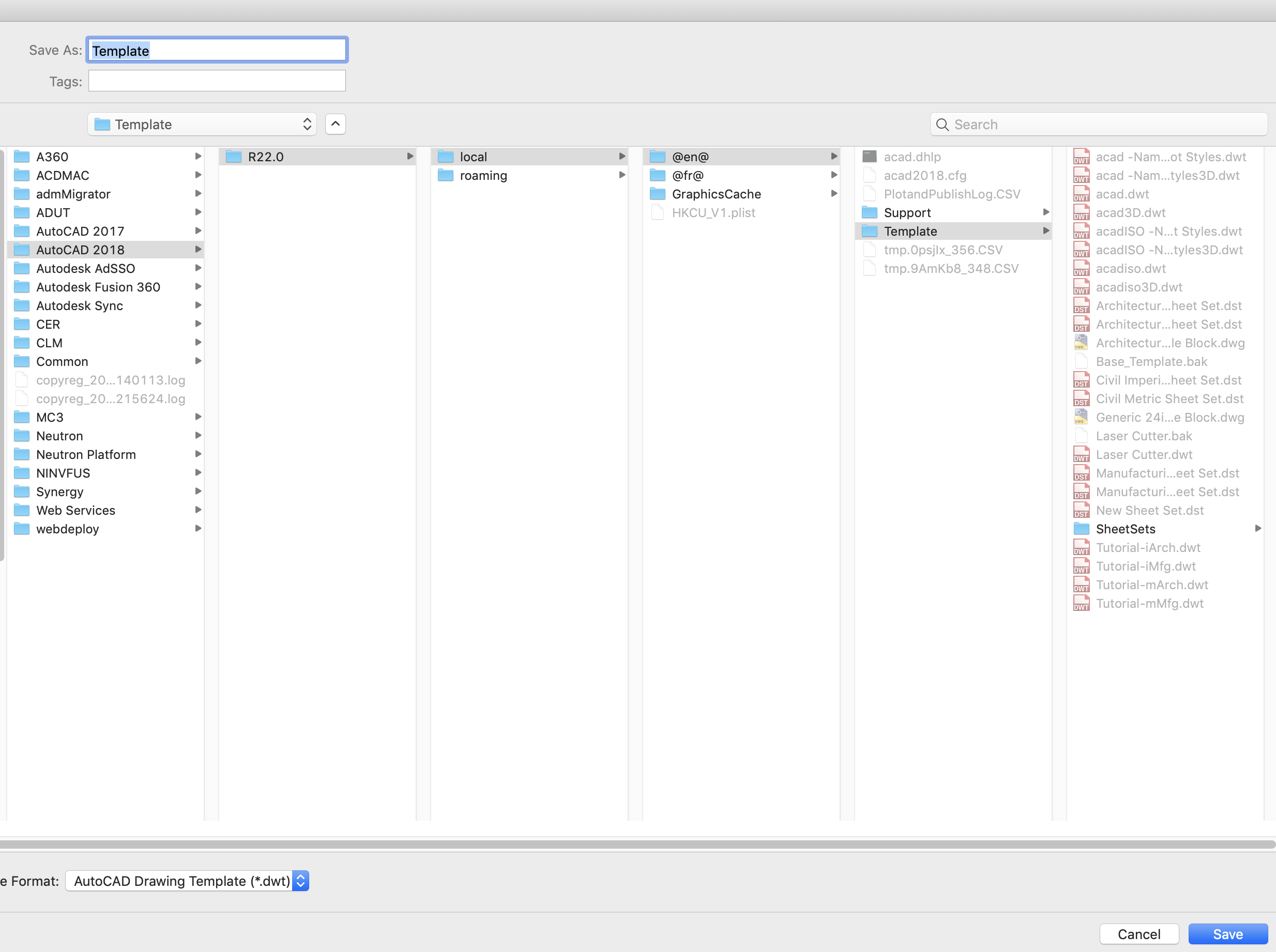This screenshot has height=952, width=1276.
Task: Click the Tutorial-mMfg.dwt file icon
Action: 1081,603
